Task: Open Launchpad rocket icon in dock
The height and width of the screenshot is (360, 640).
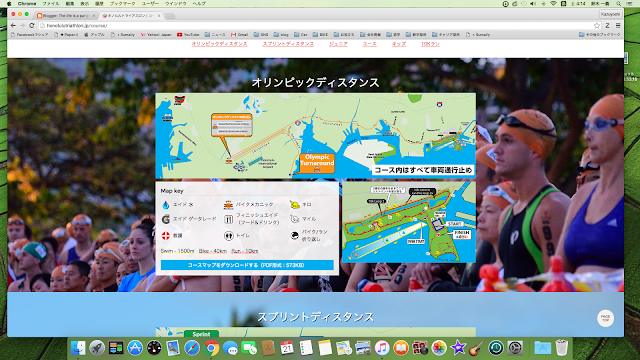Action: pos(97,348)
